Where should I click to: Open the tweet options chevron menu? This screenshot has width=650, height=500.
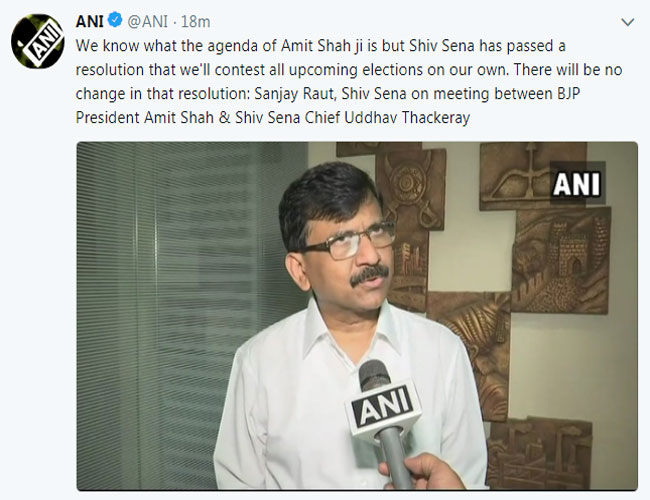tap(626, 21)
